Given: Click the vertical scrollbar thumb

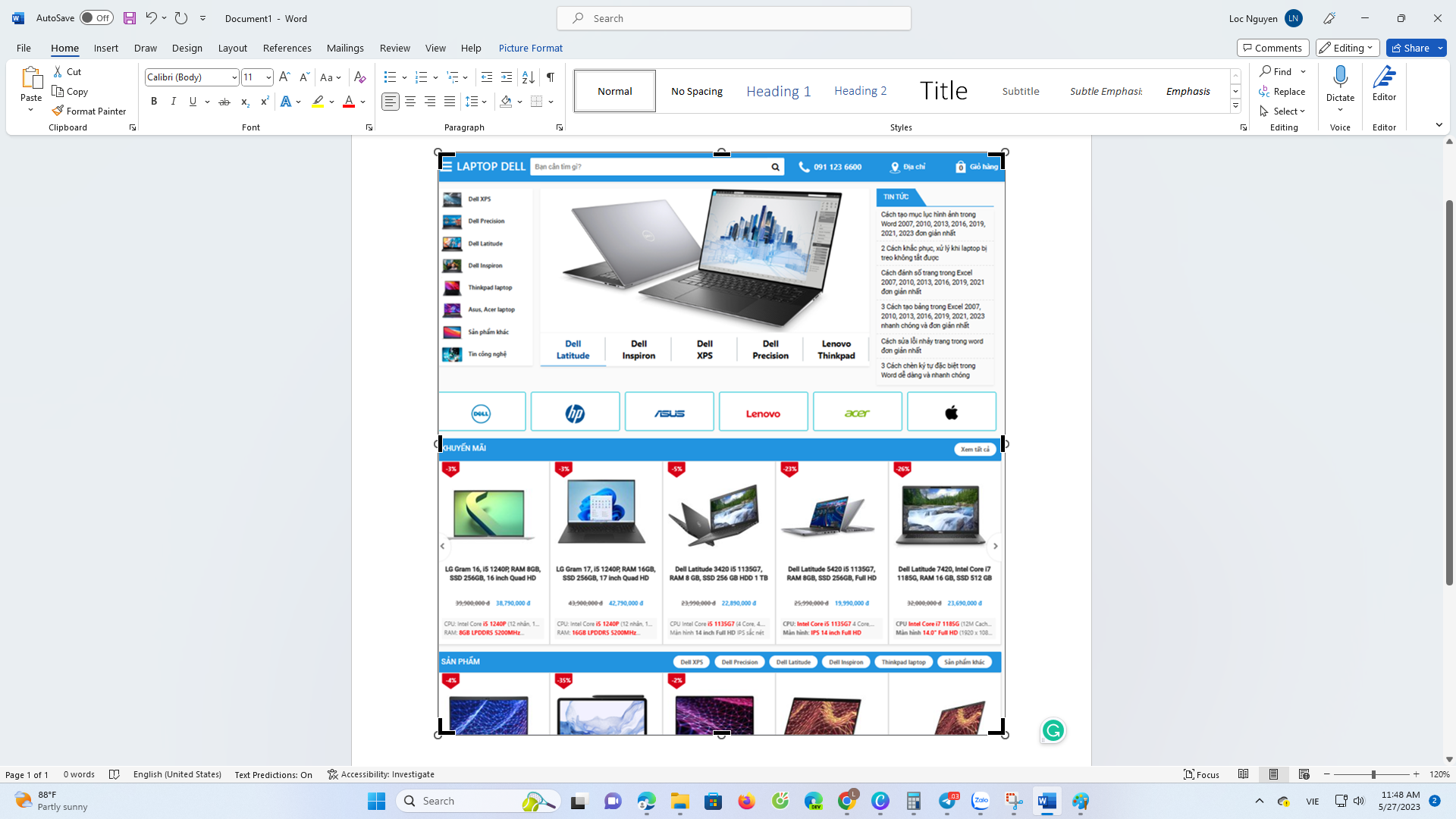Looking at the screenshot, I should (x=1449, y=392).
